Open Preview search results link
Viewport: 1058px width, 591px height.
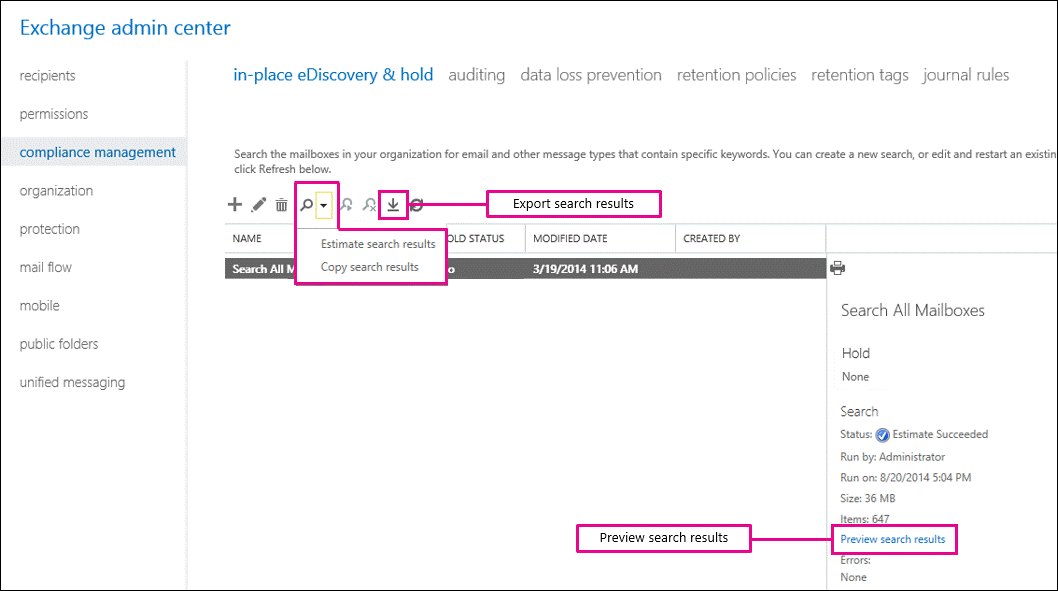pyautogui.click(x=893, y=539)
